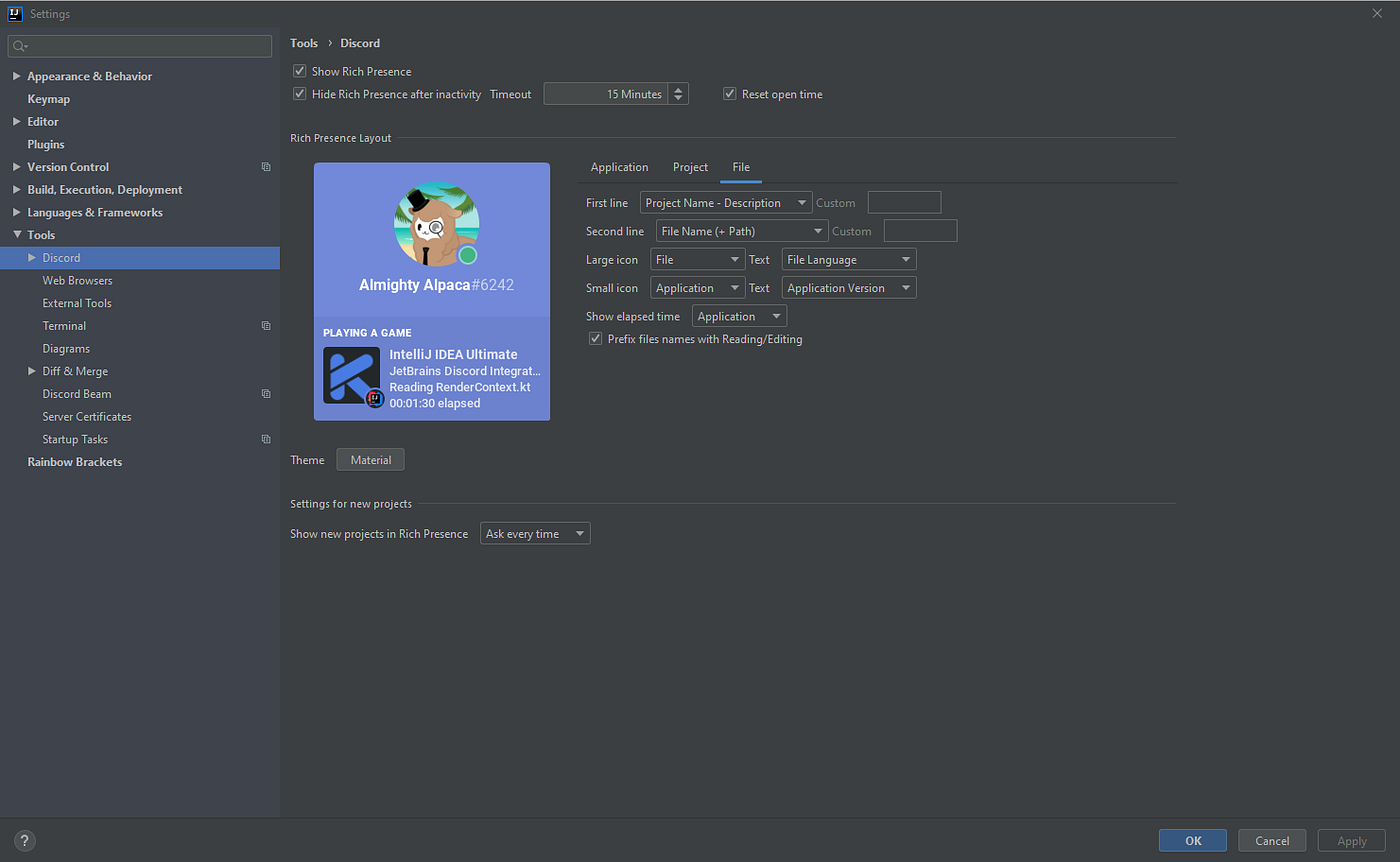Select the File tab

tap(741, 167)
